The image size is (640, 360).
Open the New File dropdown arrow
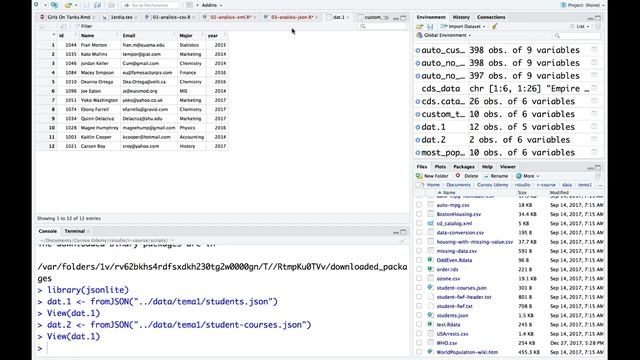(x=44, y=5)
